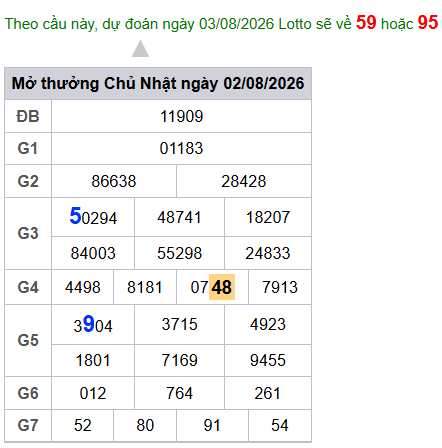442x448 pixels.
Task: Click the G3 number 55298
Action: pos(180,253)
